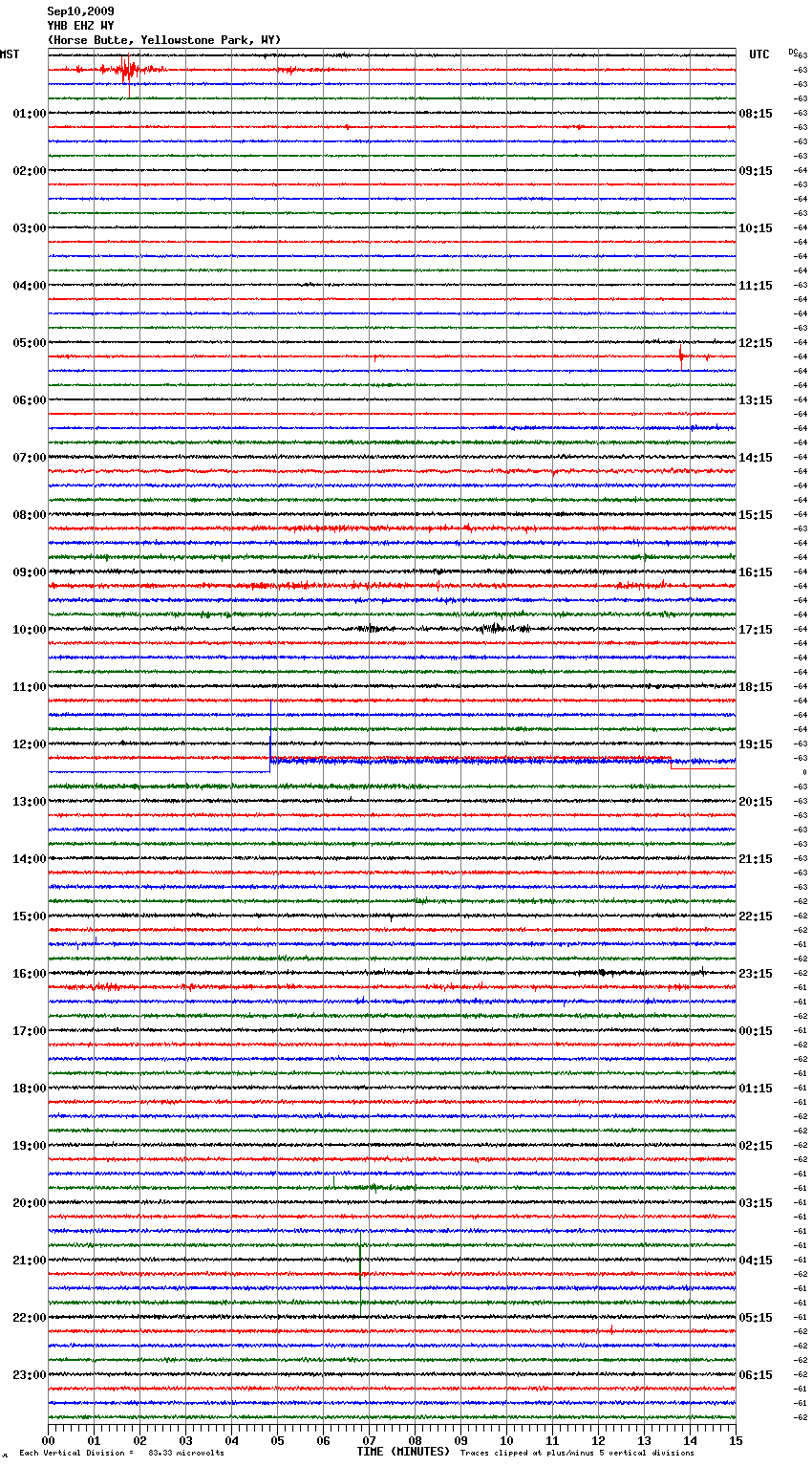The image size is (812, 1466).
Task: Click the DC offset column header
Action: [793, 52]
